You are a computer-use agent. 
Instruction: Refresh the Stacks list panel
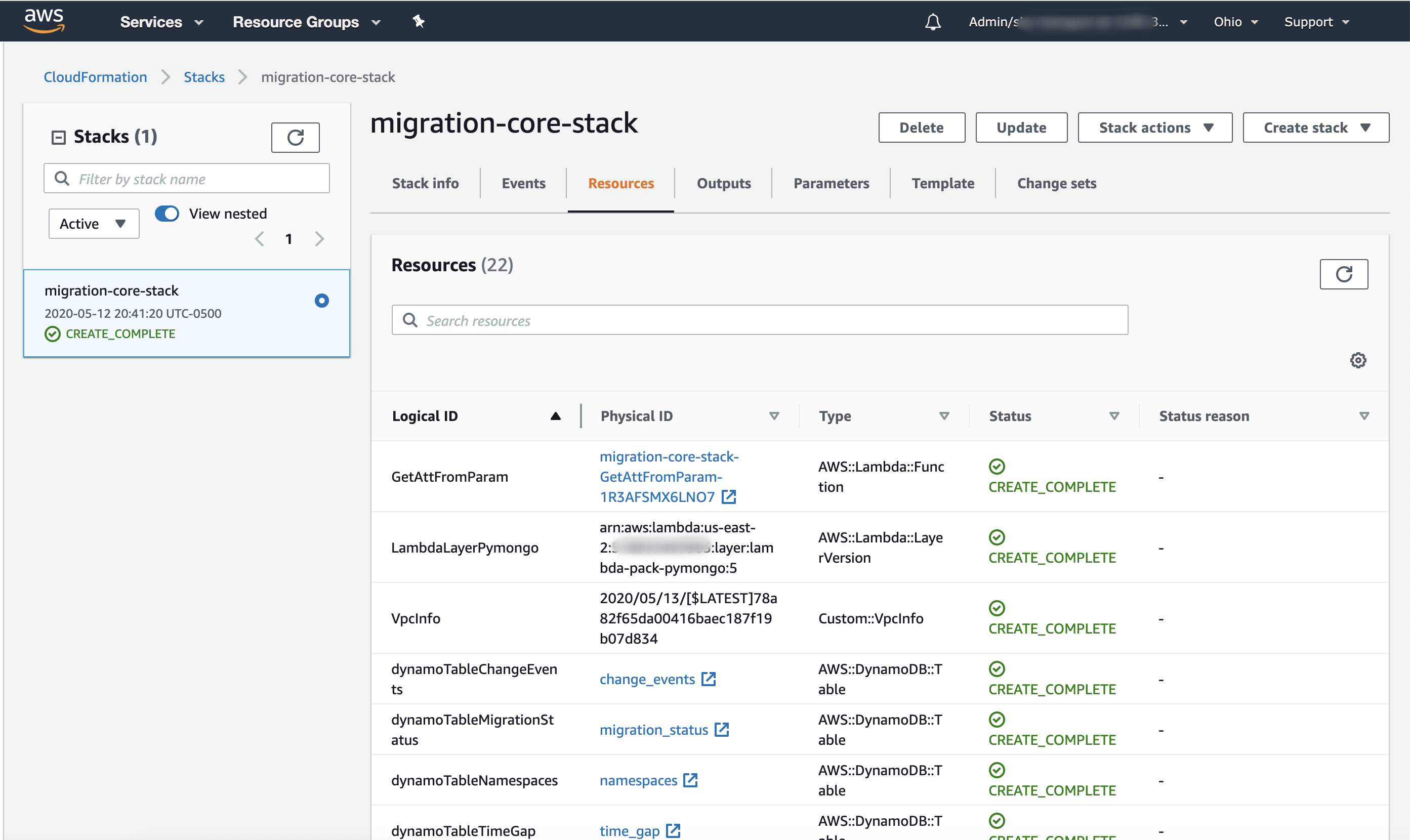click(296, 138)
